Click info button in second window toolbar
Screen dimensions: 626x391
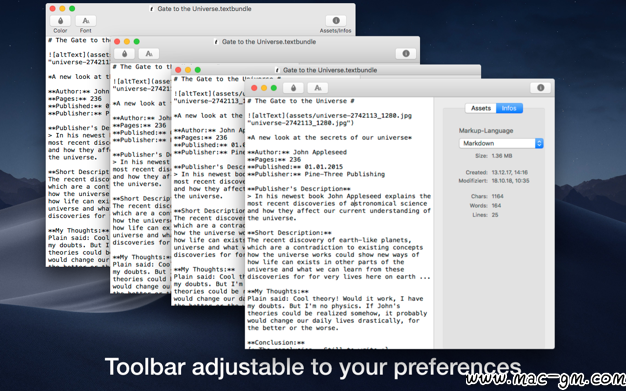click(x=406, y=54)
